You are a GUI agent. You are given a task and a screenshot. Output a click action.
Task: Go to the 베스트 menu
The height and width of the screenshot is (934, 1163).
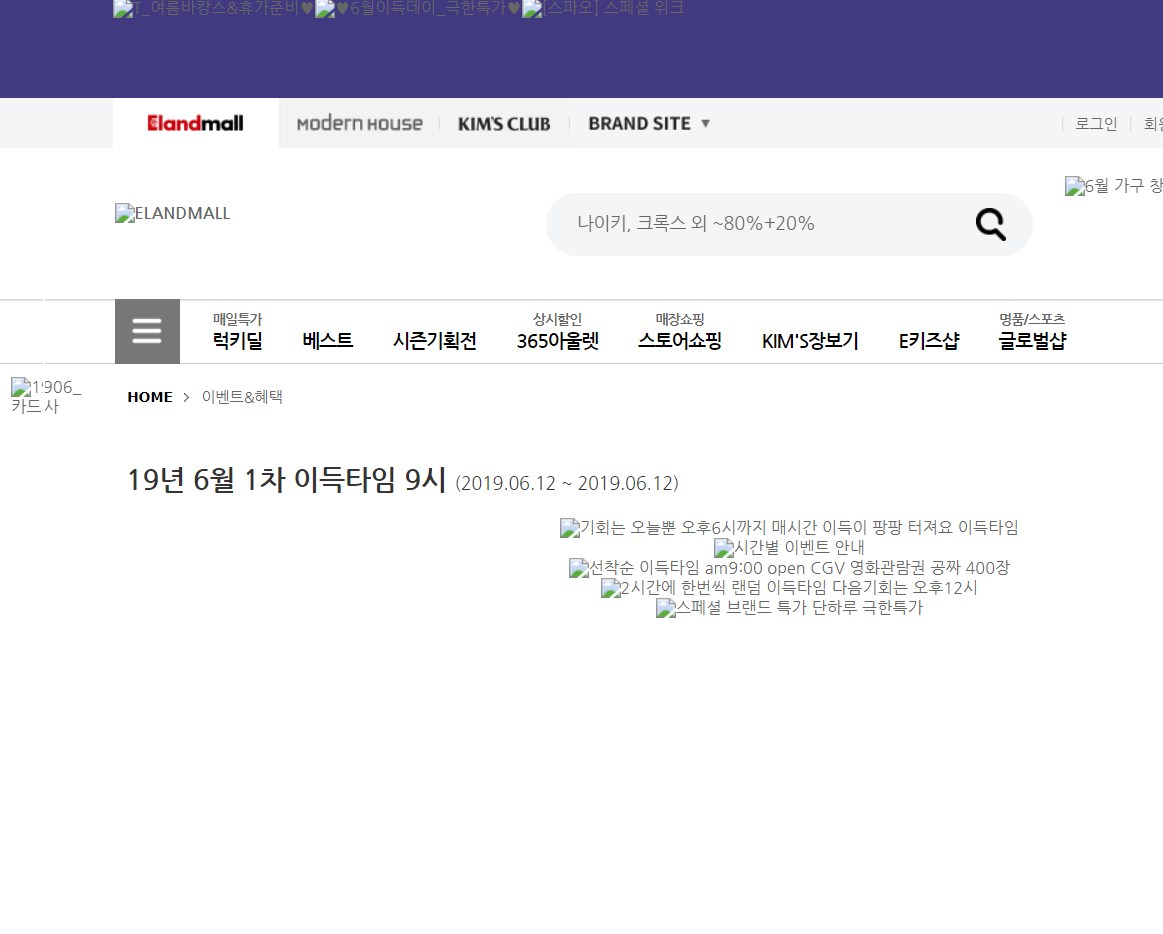pos(328,340)
